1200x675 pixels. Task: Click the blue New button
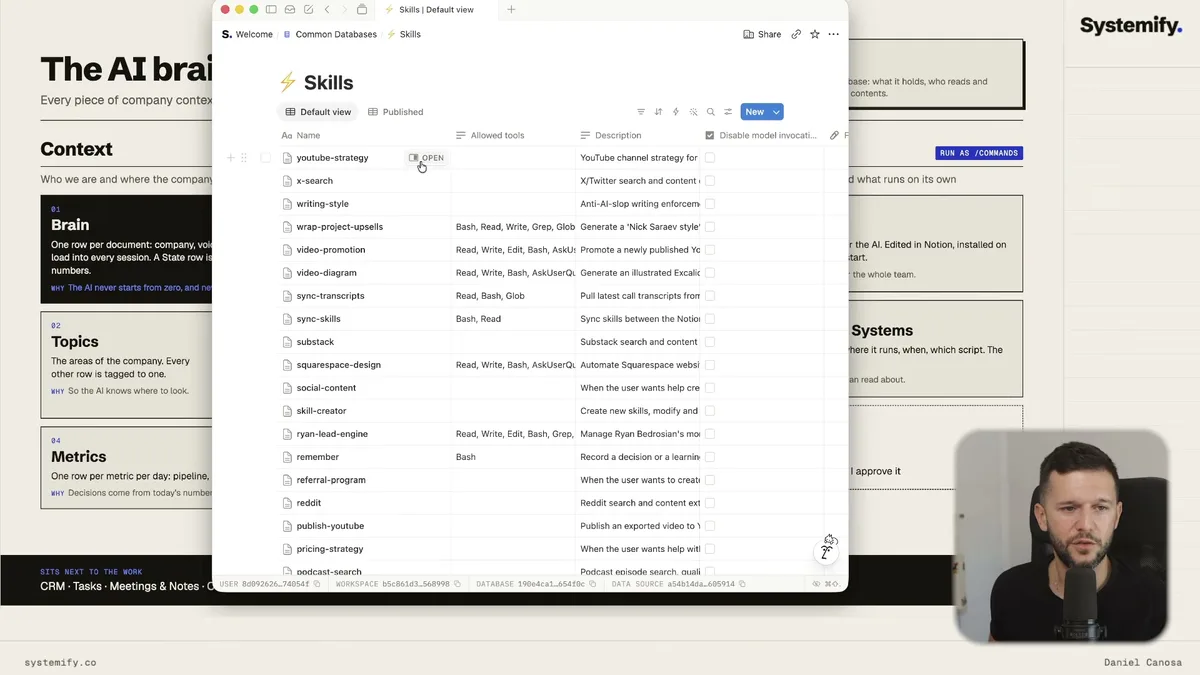(755, 112)
